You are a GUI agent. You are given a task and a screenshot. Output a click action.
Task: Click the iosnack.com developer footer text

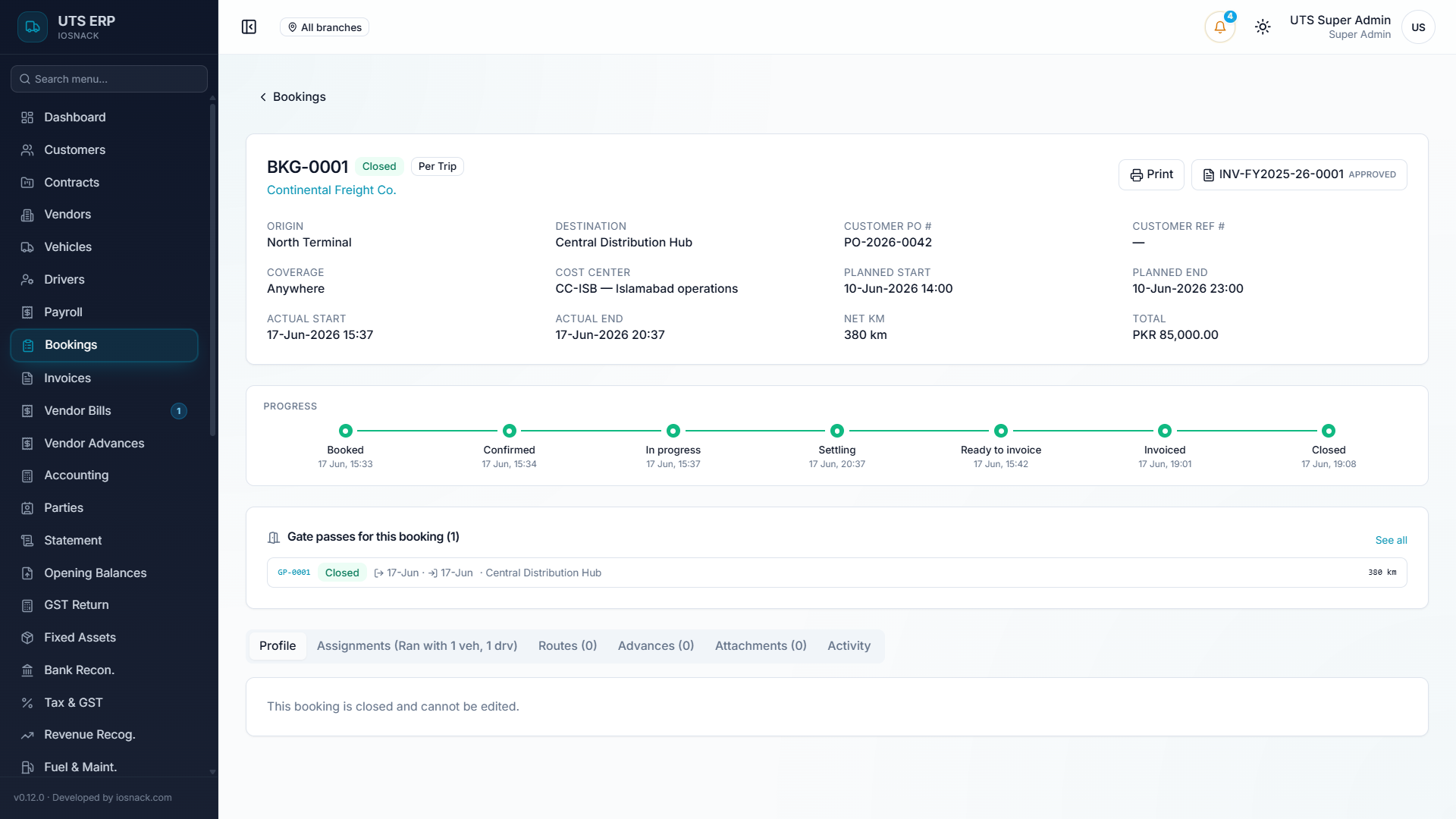click(144, 798)
